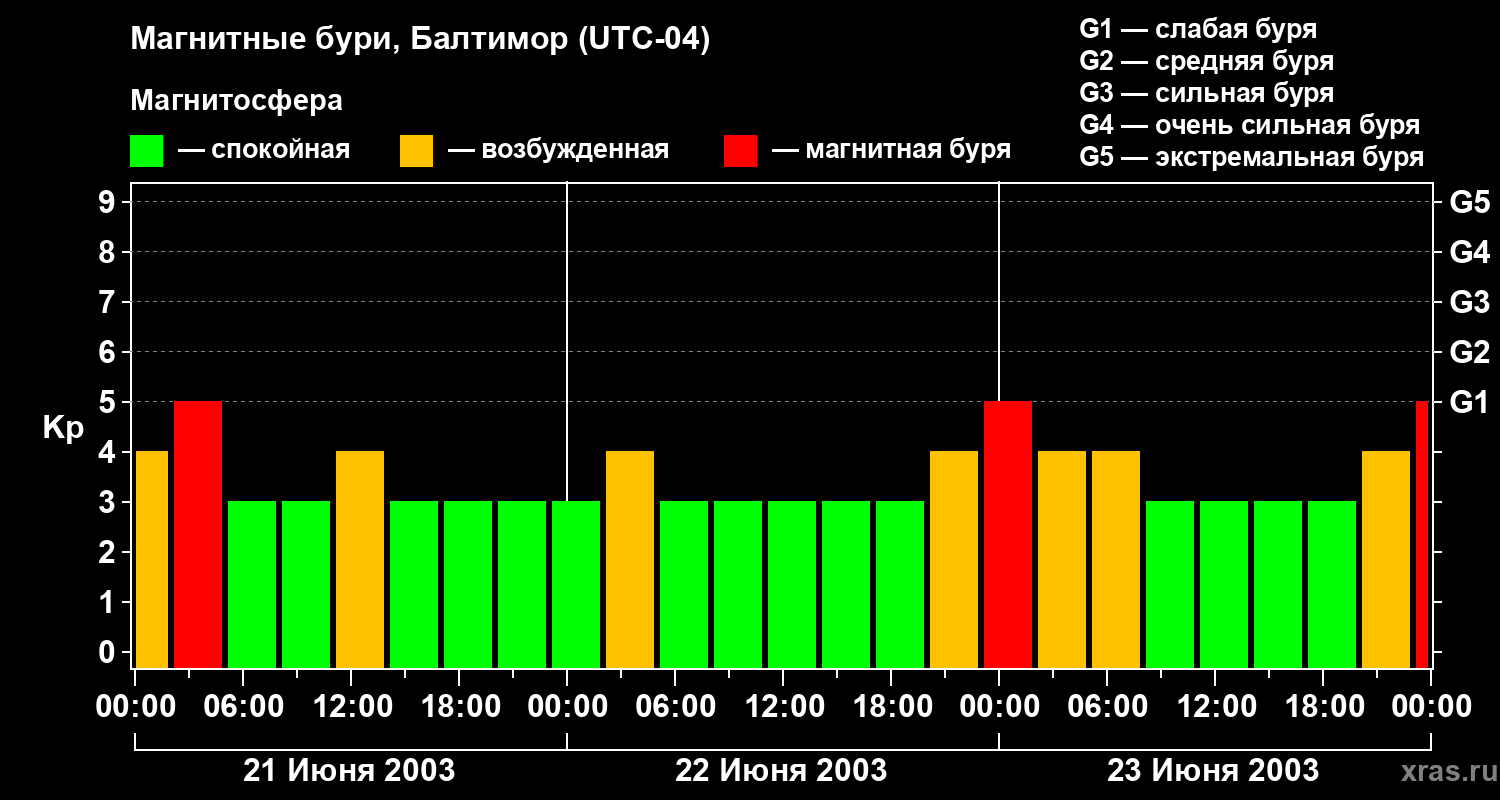Viewport: 1500px width, 800px height.
Task: Select the first orange bar on 21 Июня
Action: pos(152,559)
